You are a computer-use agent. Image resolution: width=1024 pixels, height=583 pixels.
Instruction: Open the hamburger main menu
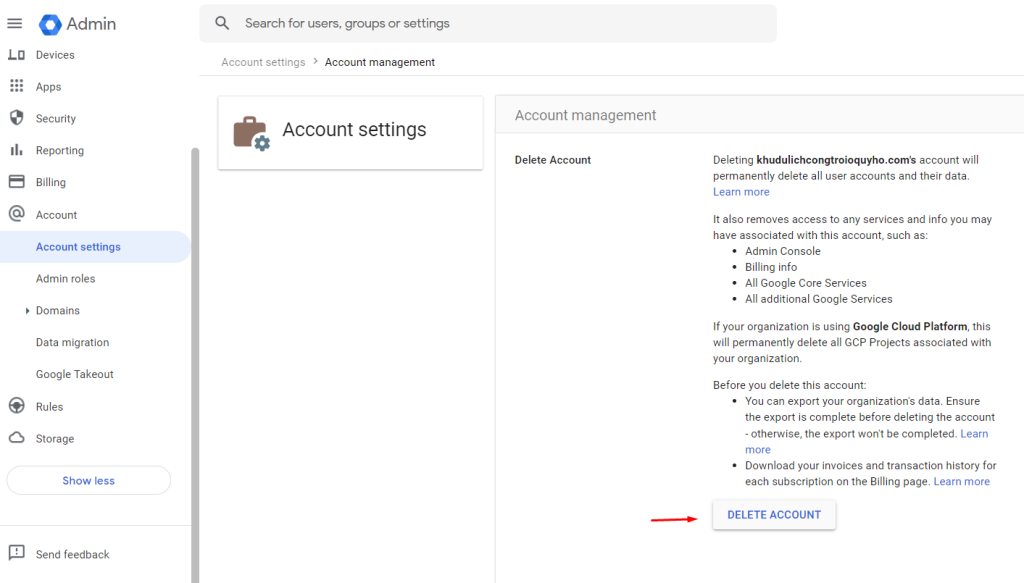pos(15,23)
